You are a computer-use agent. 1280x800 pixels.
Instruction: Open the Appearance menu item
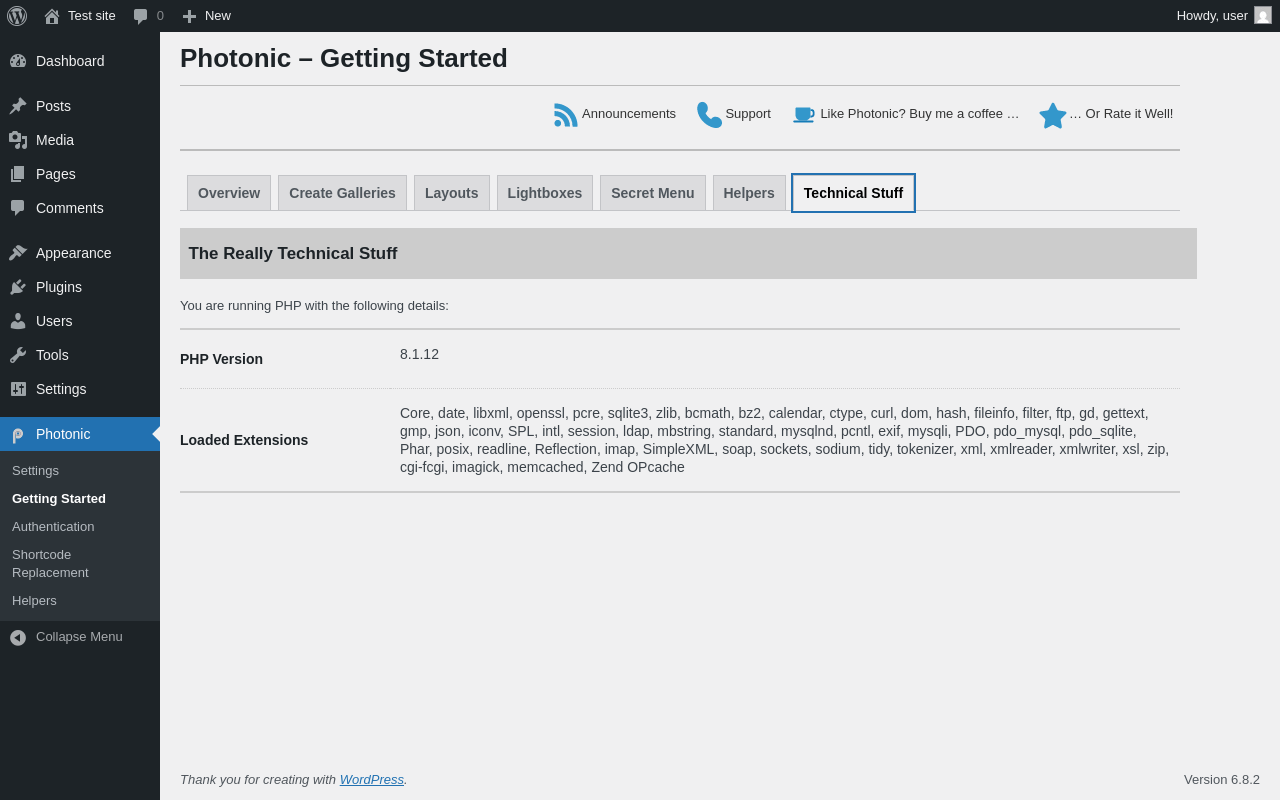click(74, 253)
